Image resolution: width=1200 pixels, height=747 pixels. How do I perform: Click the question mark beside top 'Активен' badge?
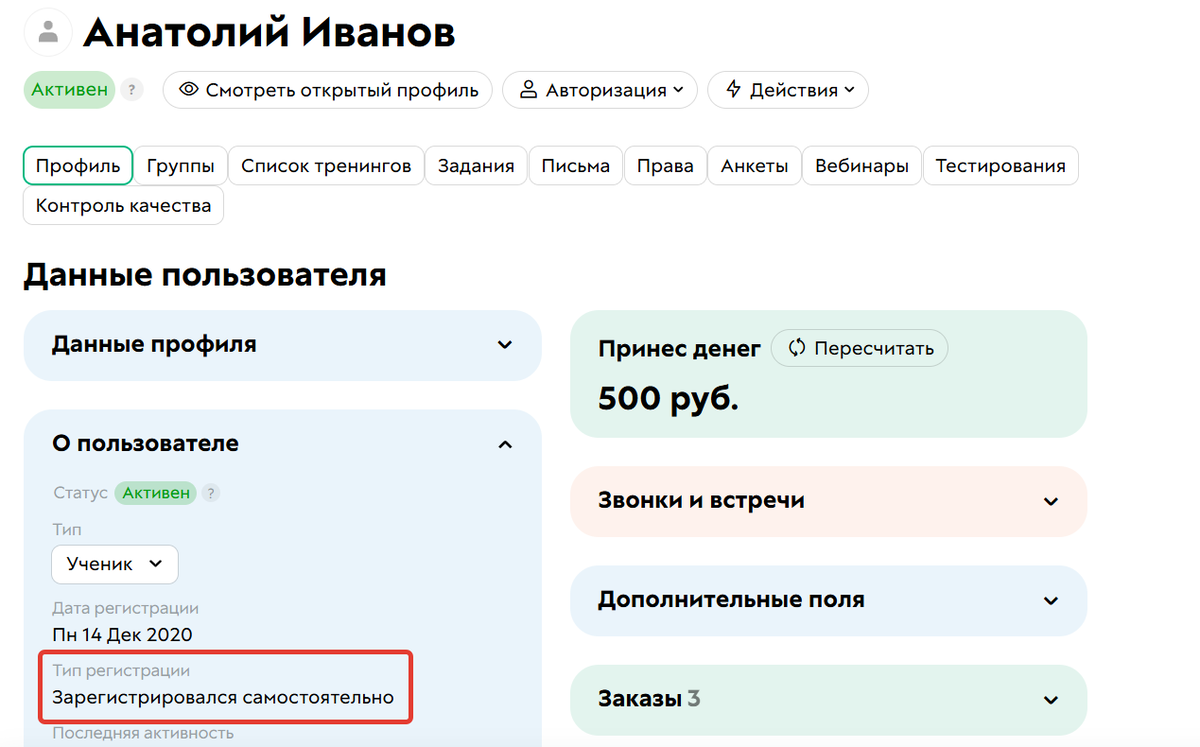[131, 90]
